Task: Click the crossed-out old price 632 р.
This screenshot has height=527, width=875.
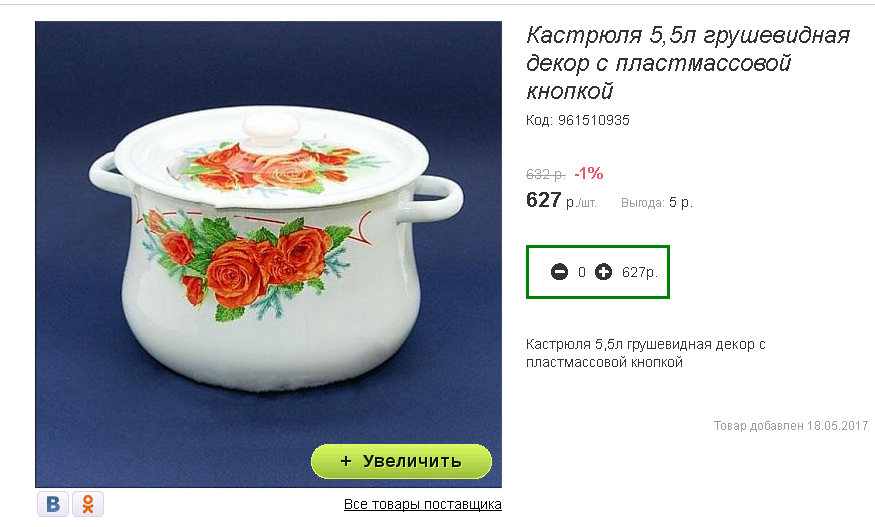Action: point(546,174)
